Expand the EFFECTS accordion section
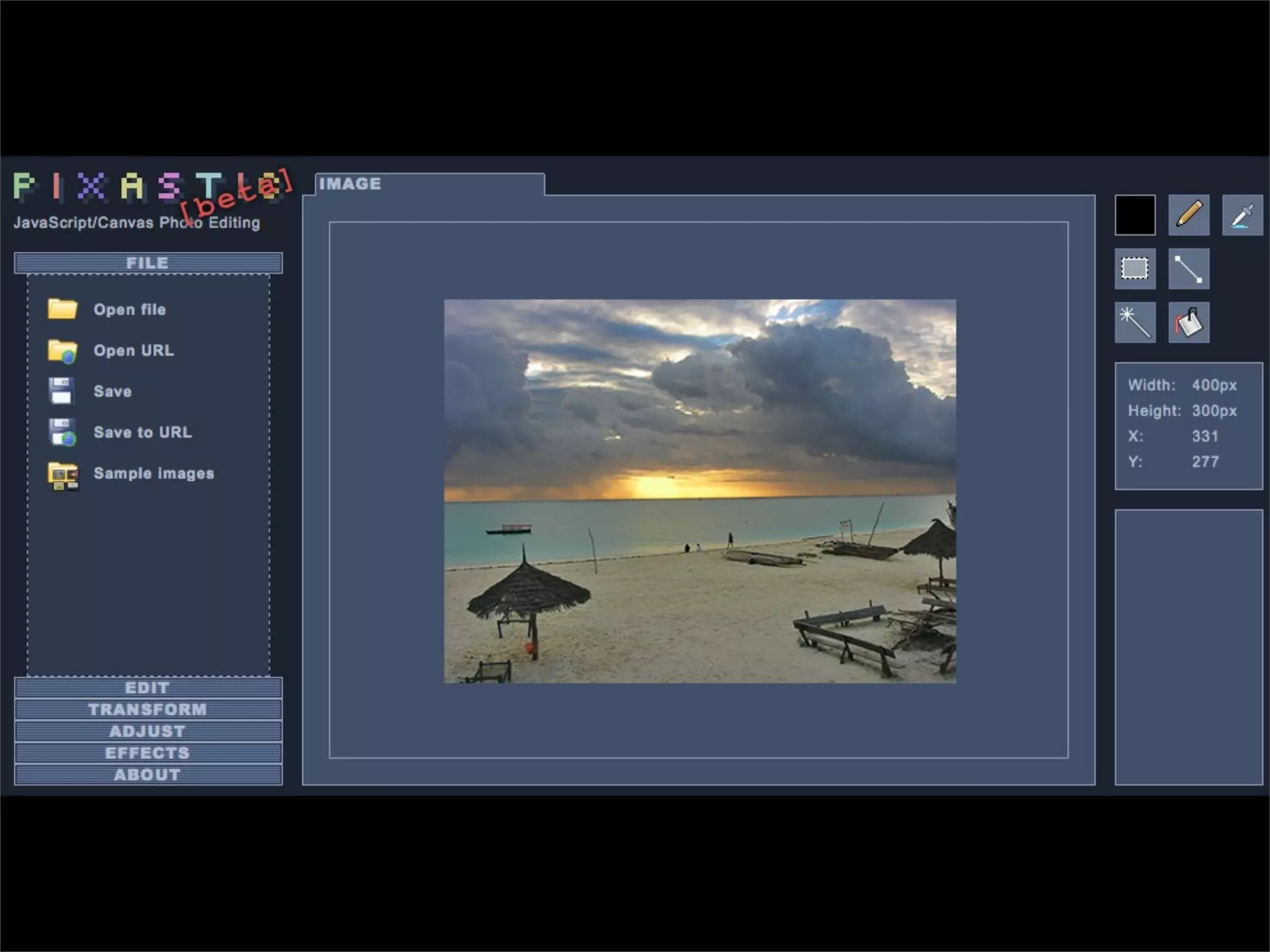Image resolution: width=1270 pixels, height=952 pixels. [x=148, y=753]
